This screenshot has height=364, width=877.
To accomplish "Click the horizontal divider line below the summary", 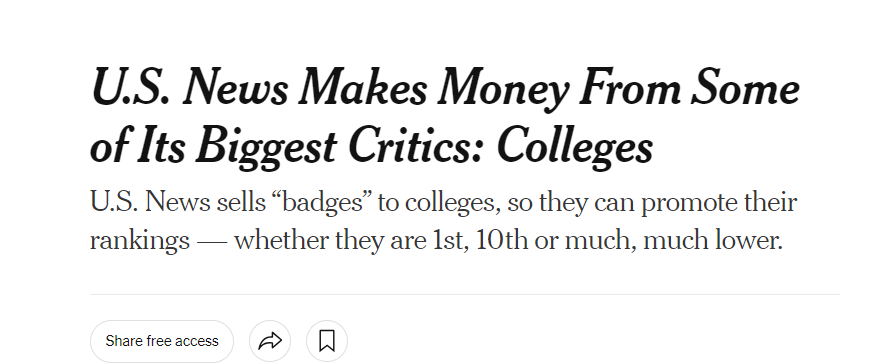I will (465, 294).
